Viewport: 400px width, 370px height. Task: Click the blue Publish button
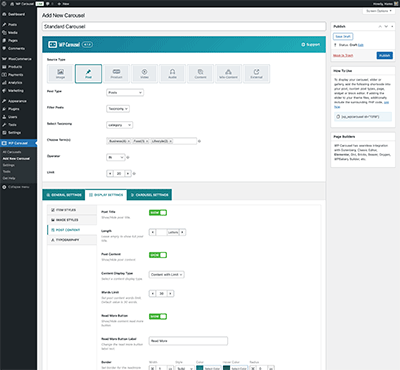(385, 55)
